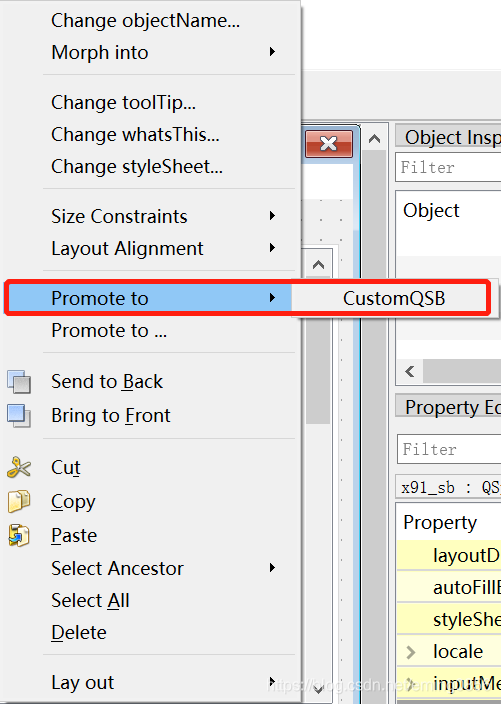Click the Bring to Front icon
This screenshot has height=704, width=501.
click(19, 415)
